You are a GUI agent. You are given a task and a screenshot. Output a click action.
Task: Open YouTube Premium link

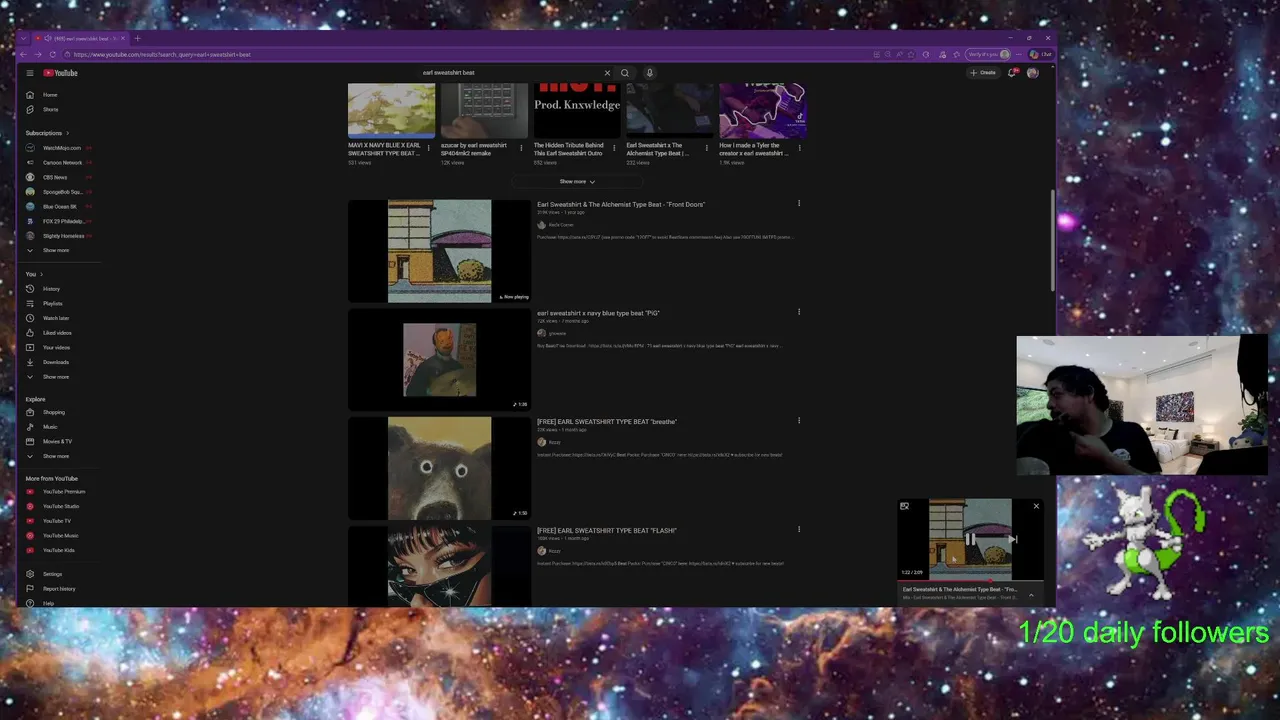[63, 492]
